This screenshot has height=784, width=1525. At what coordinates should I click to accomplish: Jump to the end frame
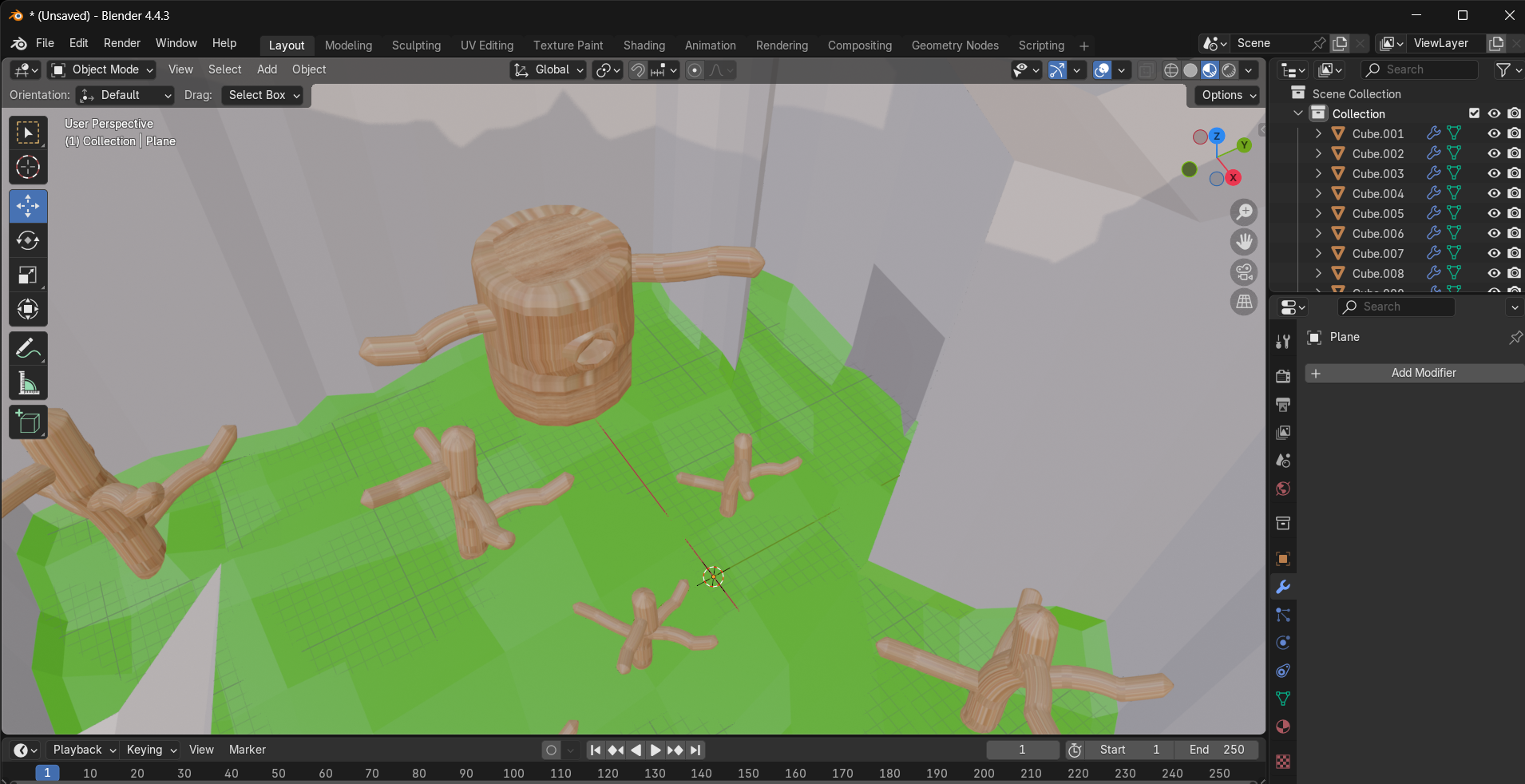[x=695, y=750]
